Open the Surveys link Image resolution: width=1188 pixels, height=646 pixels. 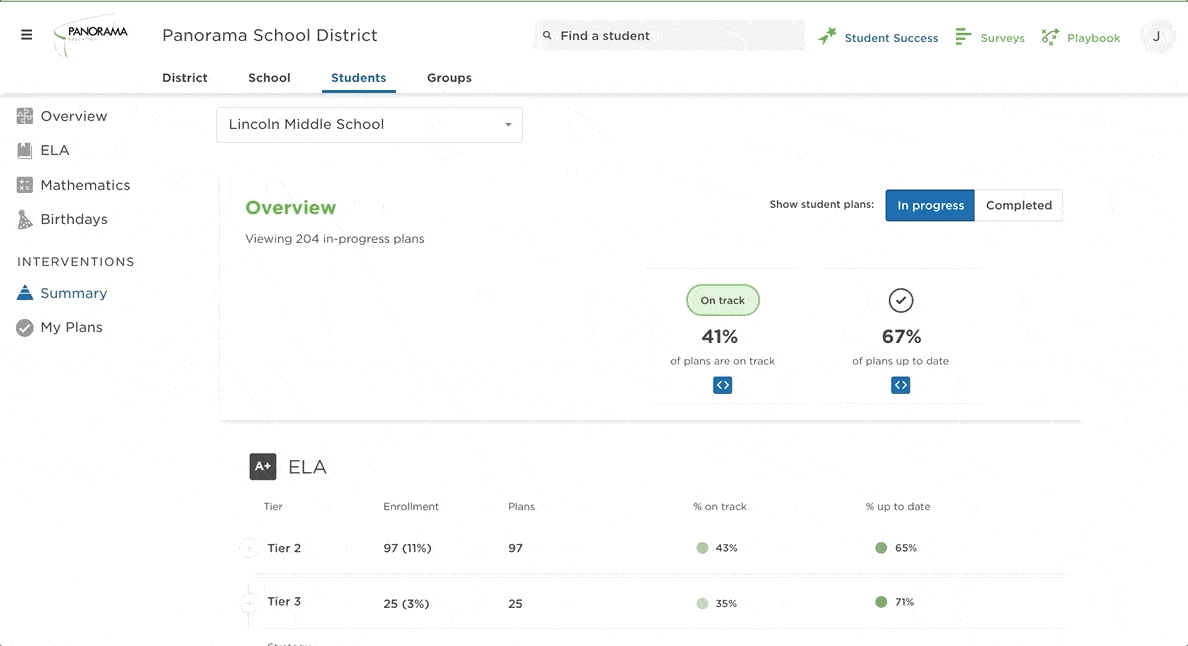(x=1002, y=38)
